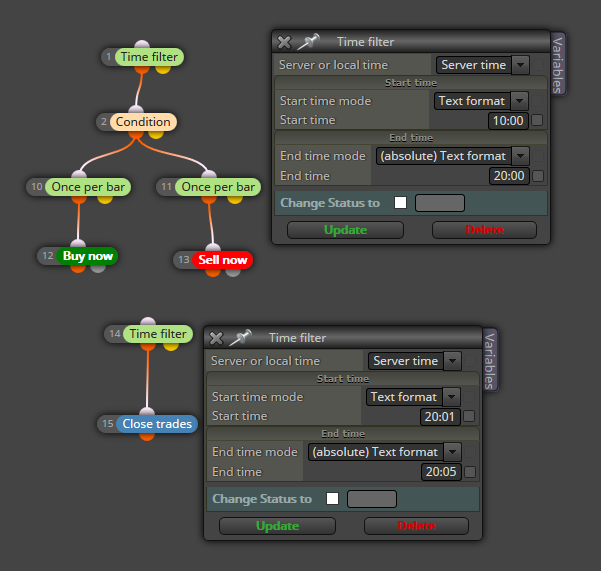
Task: Open Variables tab on upper Time filter panel
Action: point(558,65)
